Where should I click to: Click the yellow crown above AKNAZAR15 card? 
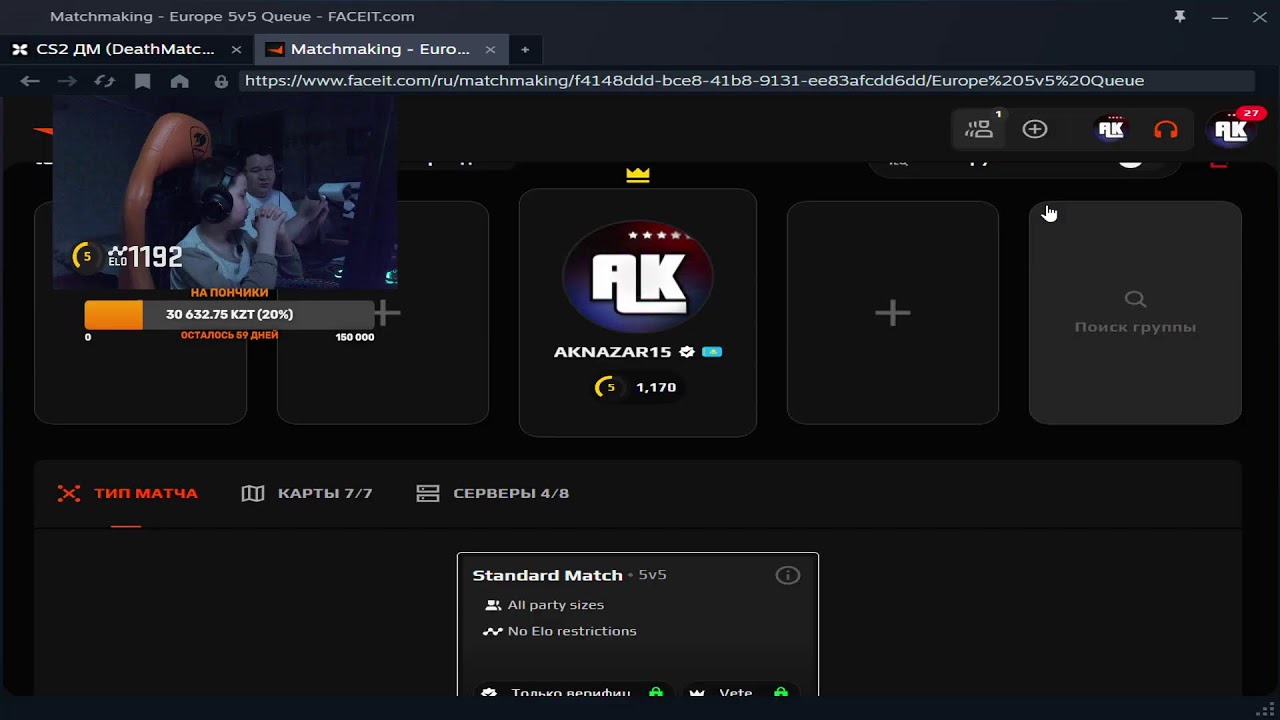[638, 175]
